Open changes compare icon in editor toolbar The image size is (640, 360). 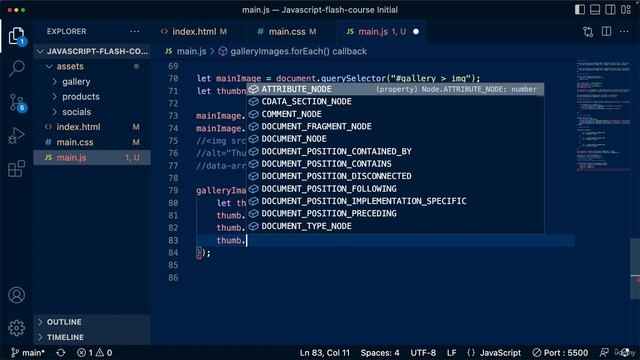coord(588,31)
